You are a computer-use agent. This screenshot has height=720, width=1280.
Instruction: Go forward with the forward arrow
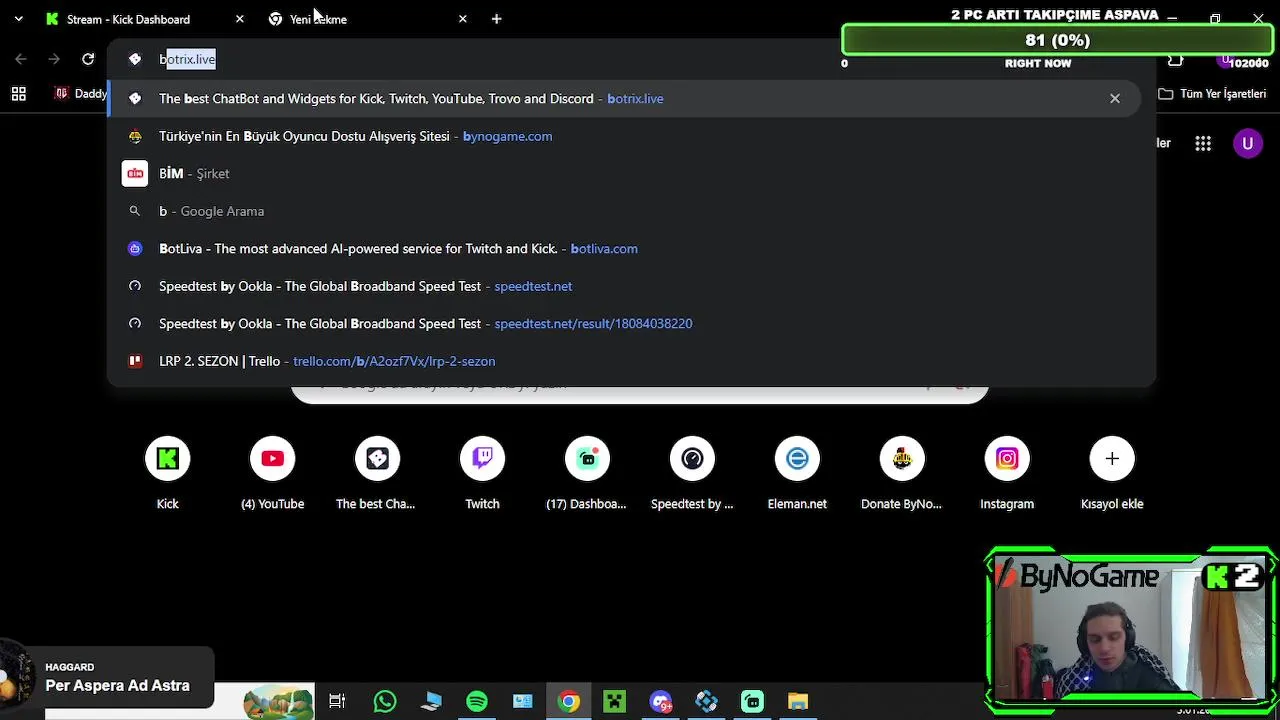click(x=54, y=59)
